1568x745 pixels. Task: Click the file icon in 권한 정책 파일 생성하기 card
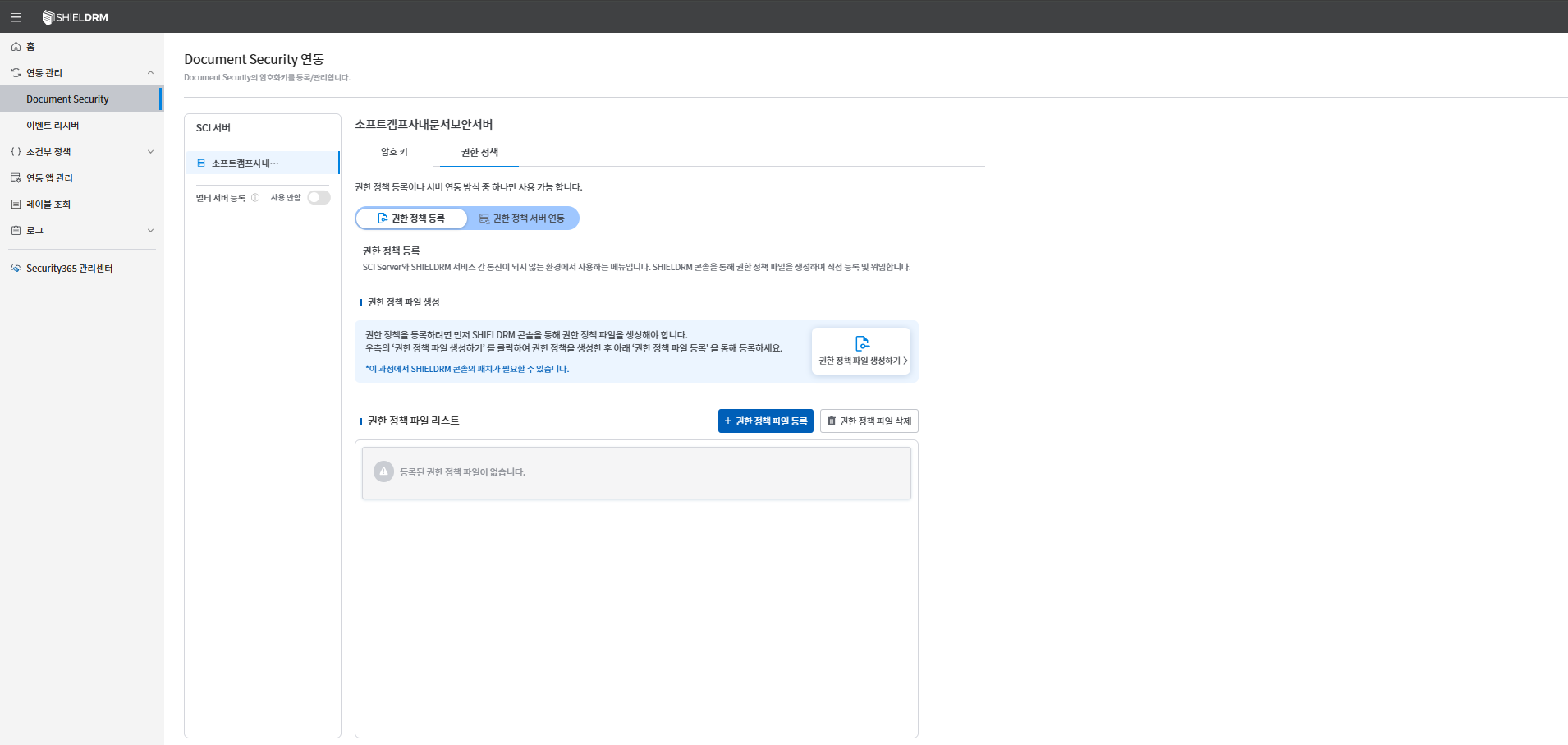[x=862, y=343]
